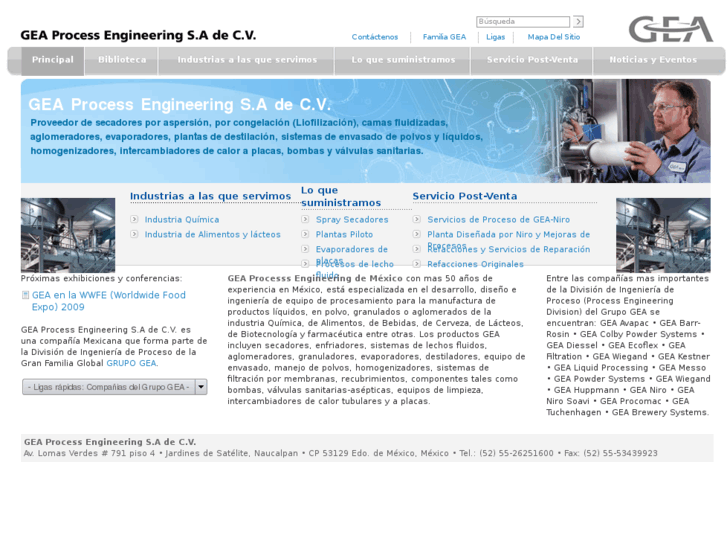Open Refacciones y Servicios de Reparación link
Image resolution: width=727 pixels, height=545 pixels.
[509, 250]
